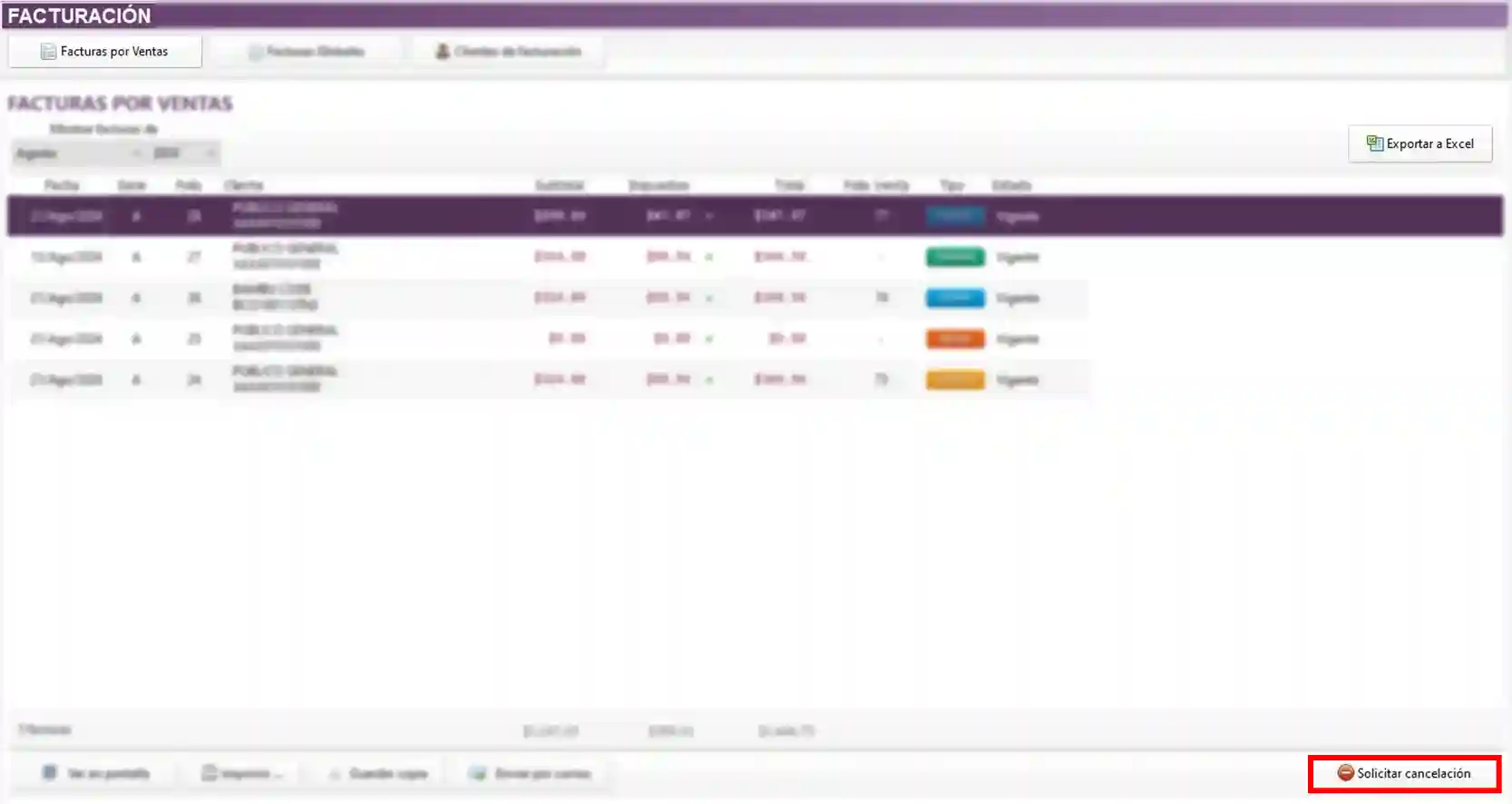Click the Excel icon in the export button
This screenshot has height=804, width=1512.
click(1374, 143)
